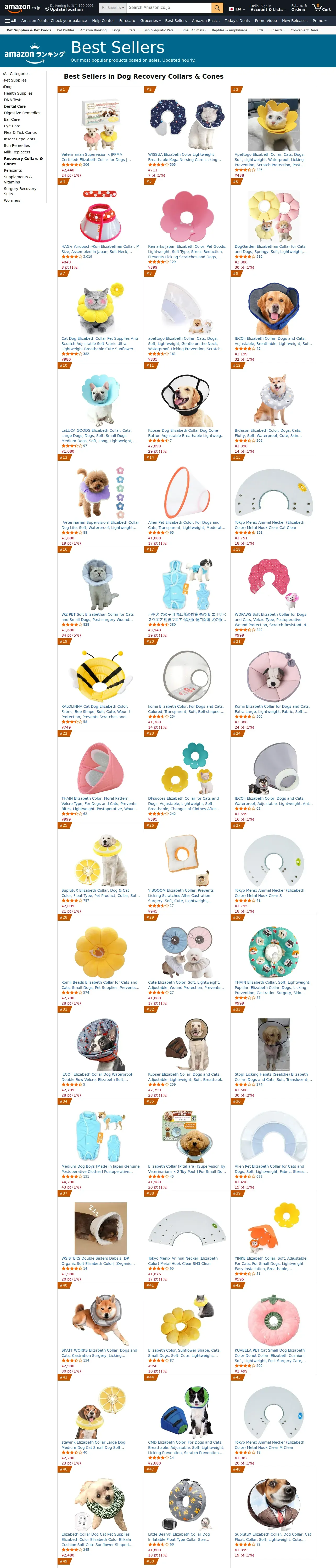Select Amazon Ranking in pet subnav

pos(93,30)
